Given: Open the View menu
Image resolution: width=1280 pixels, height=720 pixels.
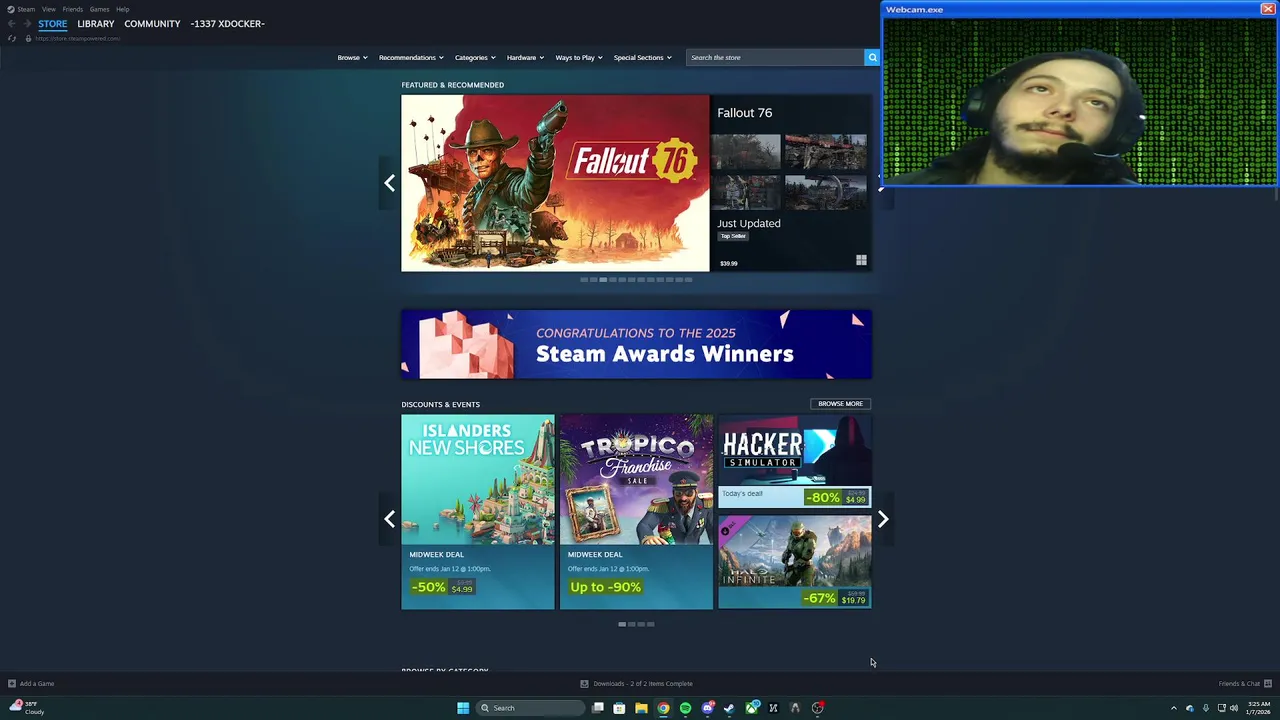Looking at the screenshot, I should [48, 9].
